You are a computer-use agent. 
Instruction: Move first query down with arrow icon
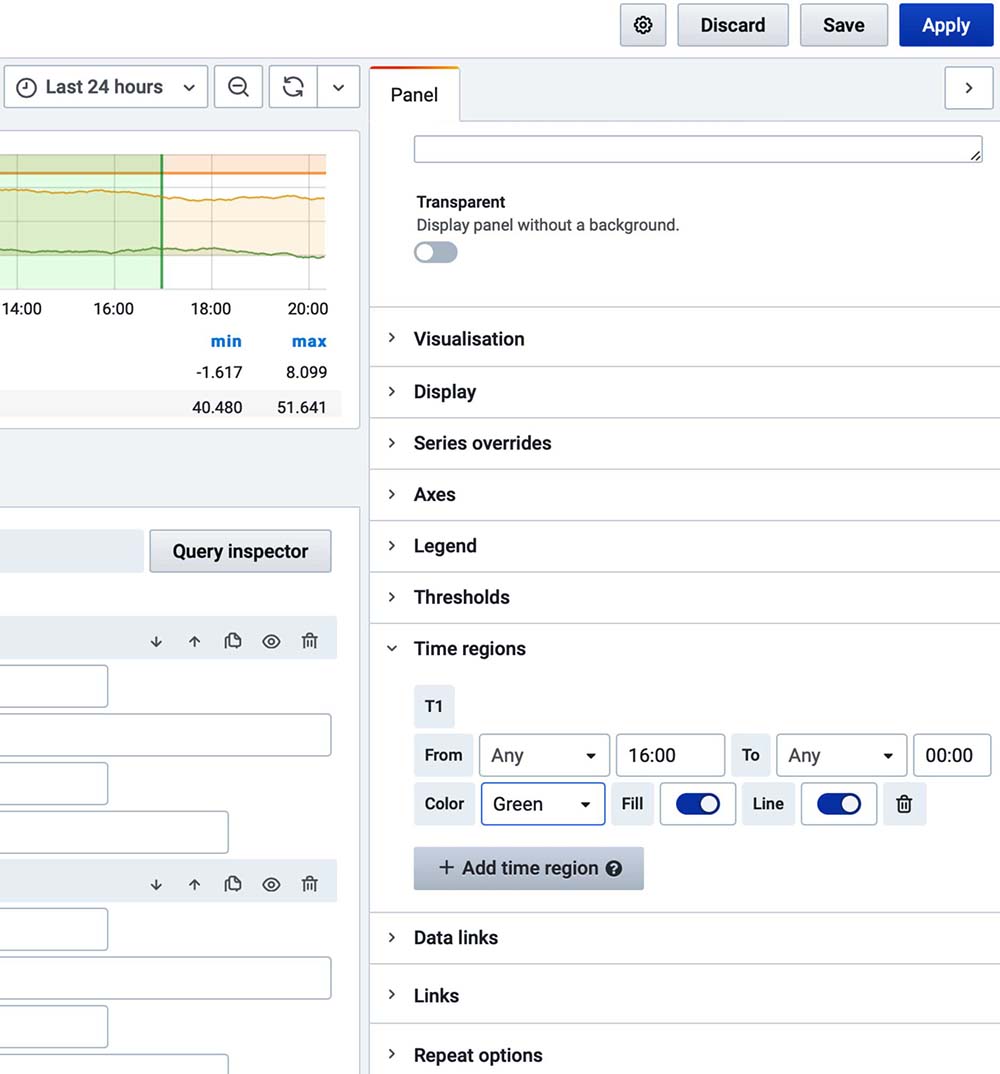pos(156,642)
